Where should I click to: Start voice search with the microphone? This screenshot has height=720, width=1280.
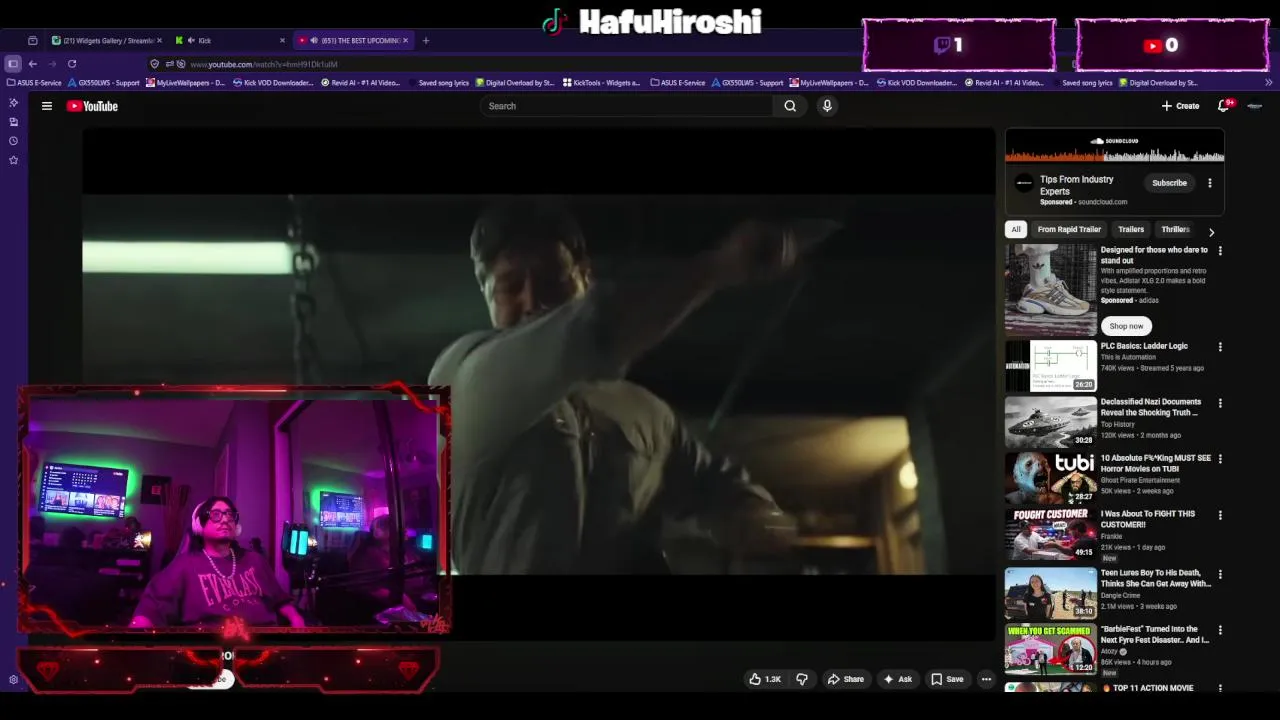click(827, 106)
